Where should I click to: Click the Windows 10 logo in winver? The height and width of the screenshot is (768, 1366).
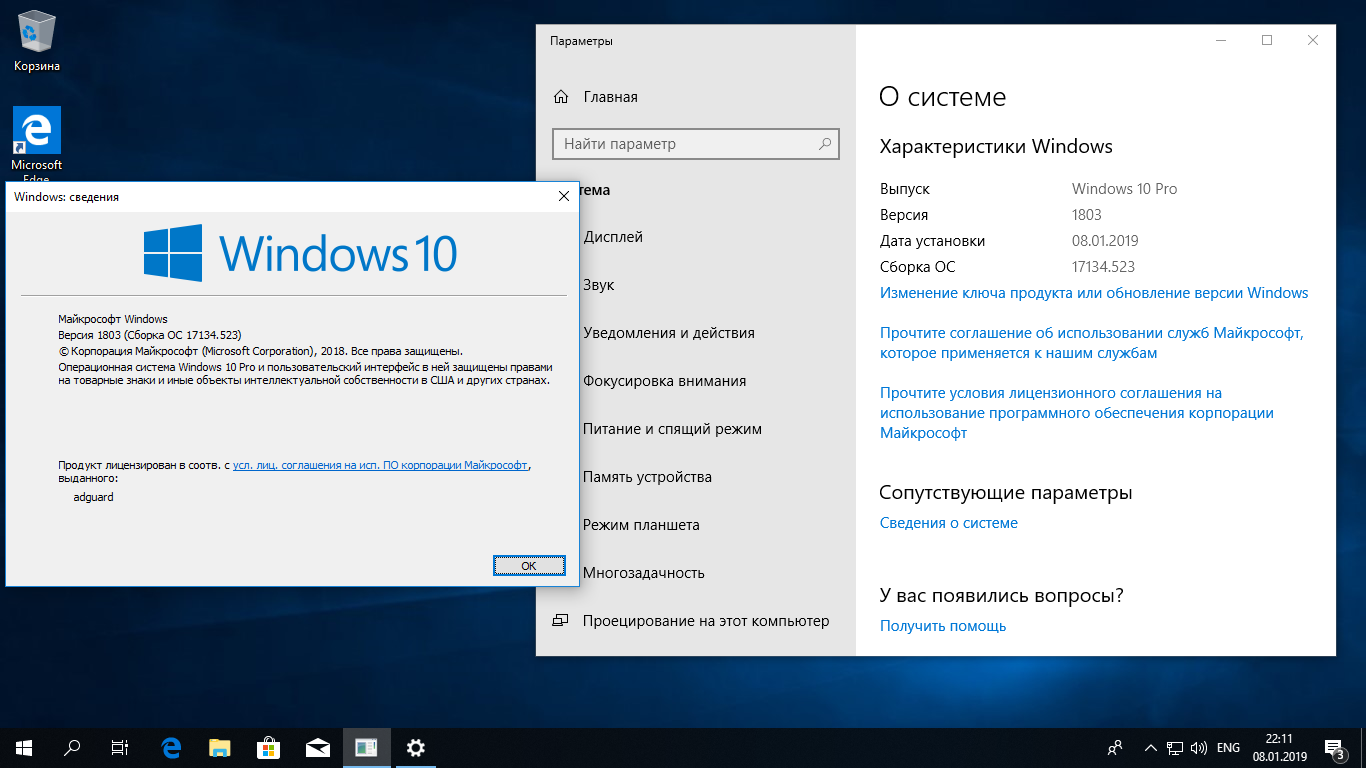pos(300,252)
